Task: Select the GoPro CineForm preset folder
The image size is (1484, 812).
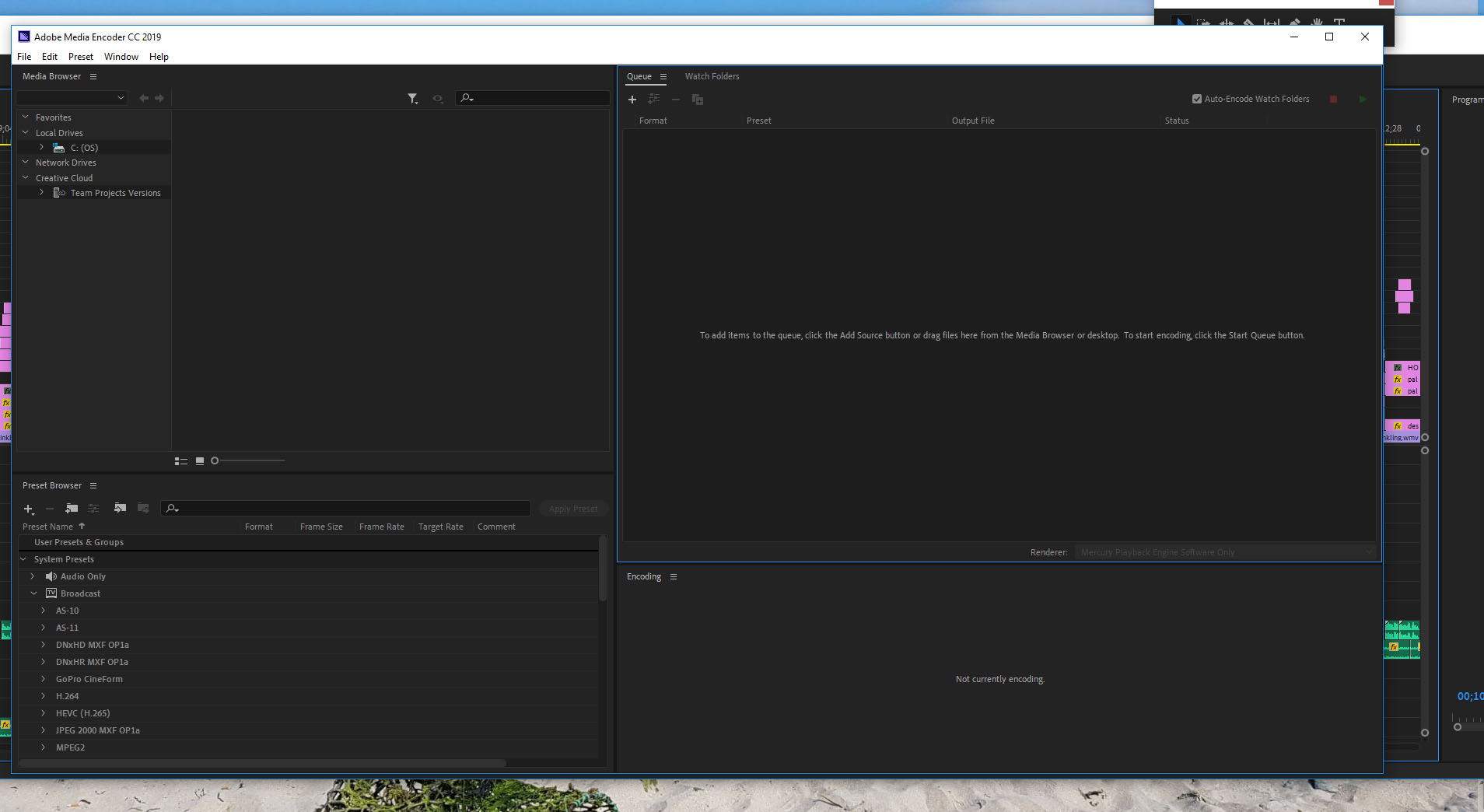Action: point(89,679)
